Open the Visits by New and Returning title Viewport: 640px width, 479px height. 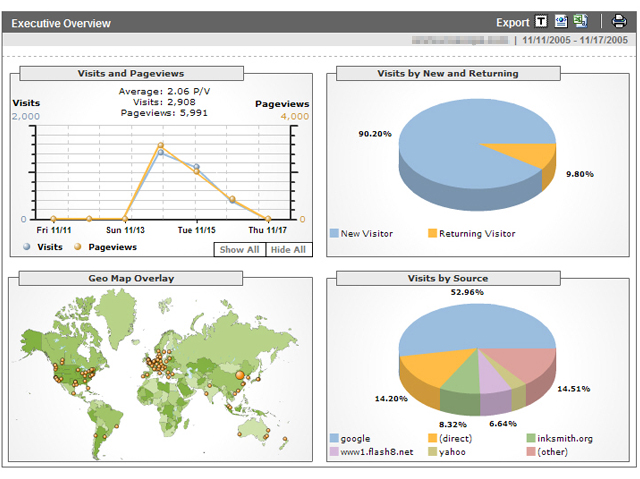448,73
